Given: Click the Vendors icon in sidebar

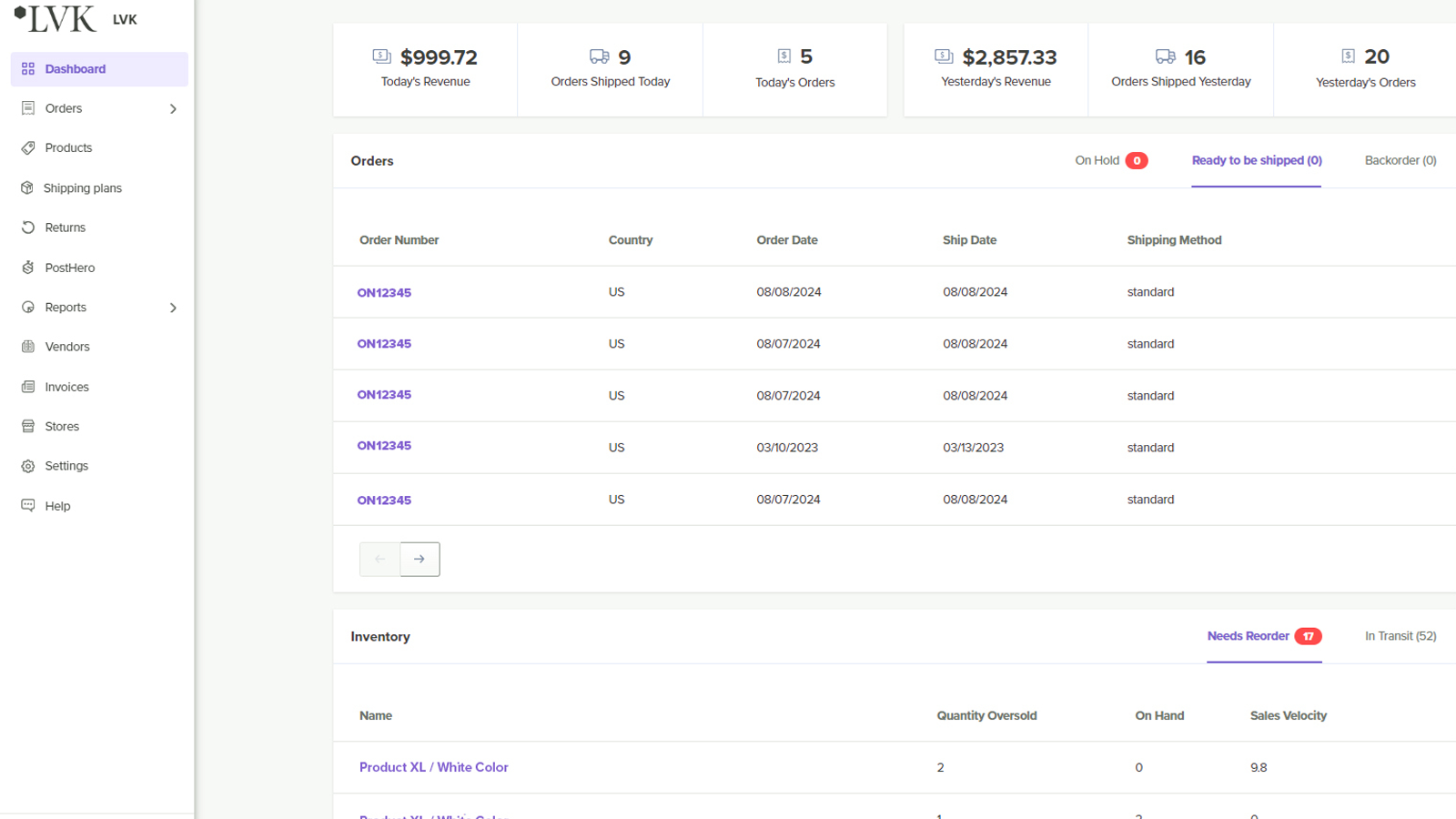Looking at the screenshot, I should click(x=28, y=347).
